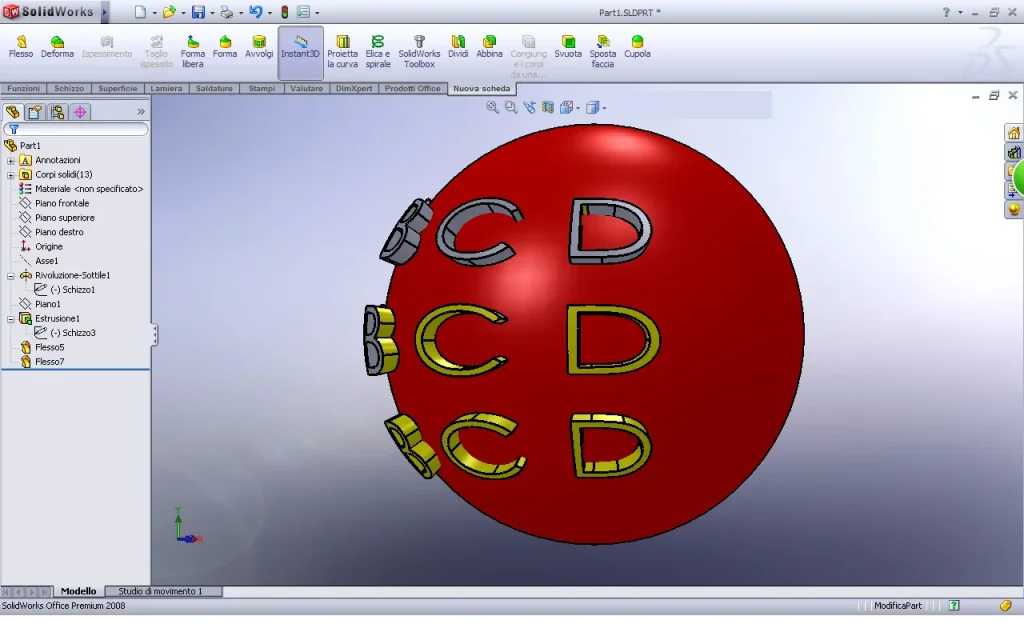The height and width of the screenshot is (640, 1024).
Task: Collapse the Rivoluzione-Sottile1 node
Action: coord(10,276)
